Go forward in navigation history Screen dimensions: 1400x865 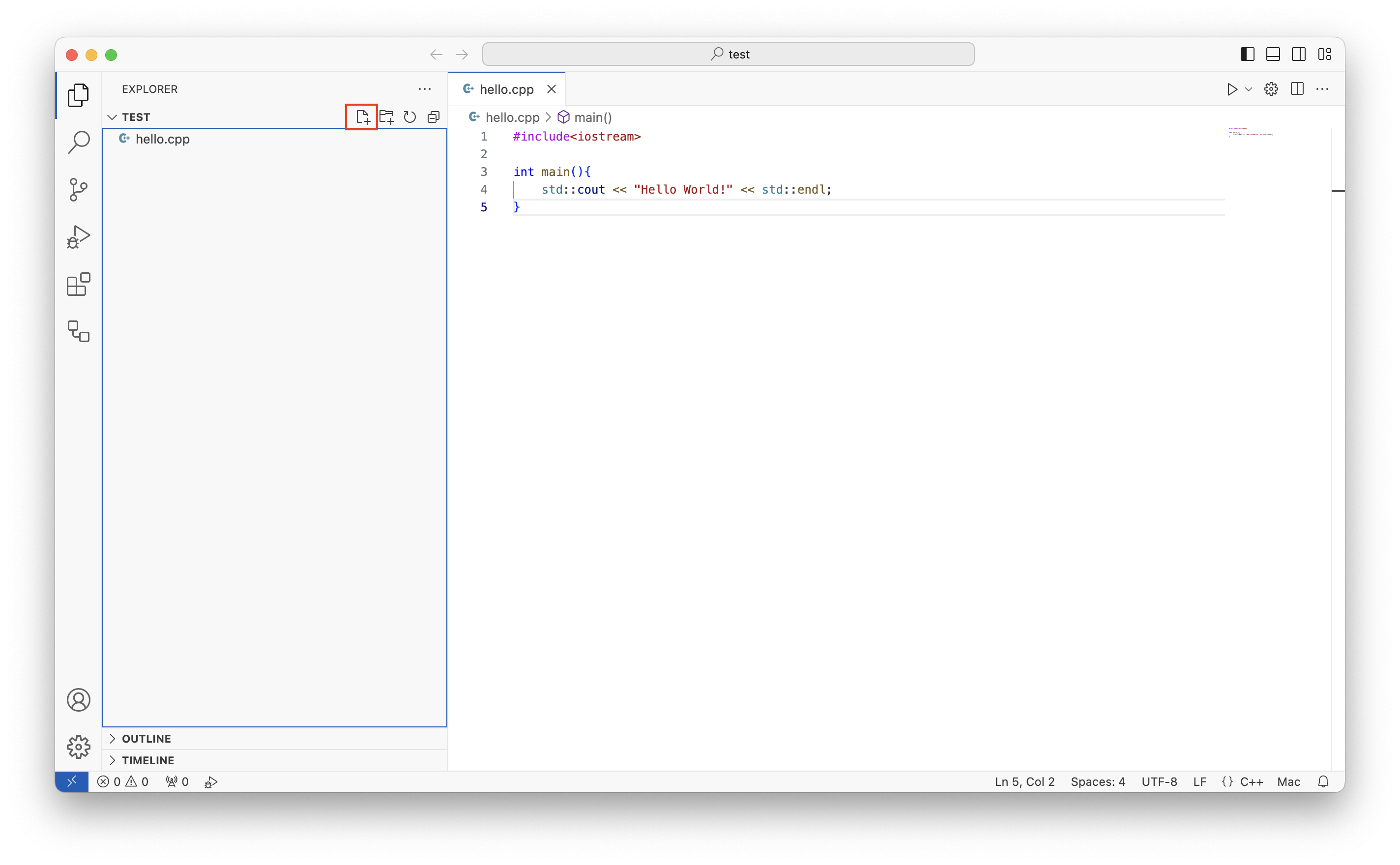(462, 55)
